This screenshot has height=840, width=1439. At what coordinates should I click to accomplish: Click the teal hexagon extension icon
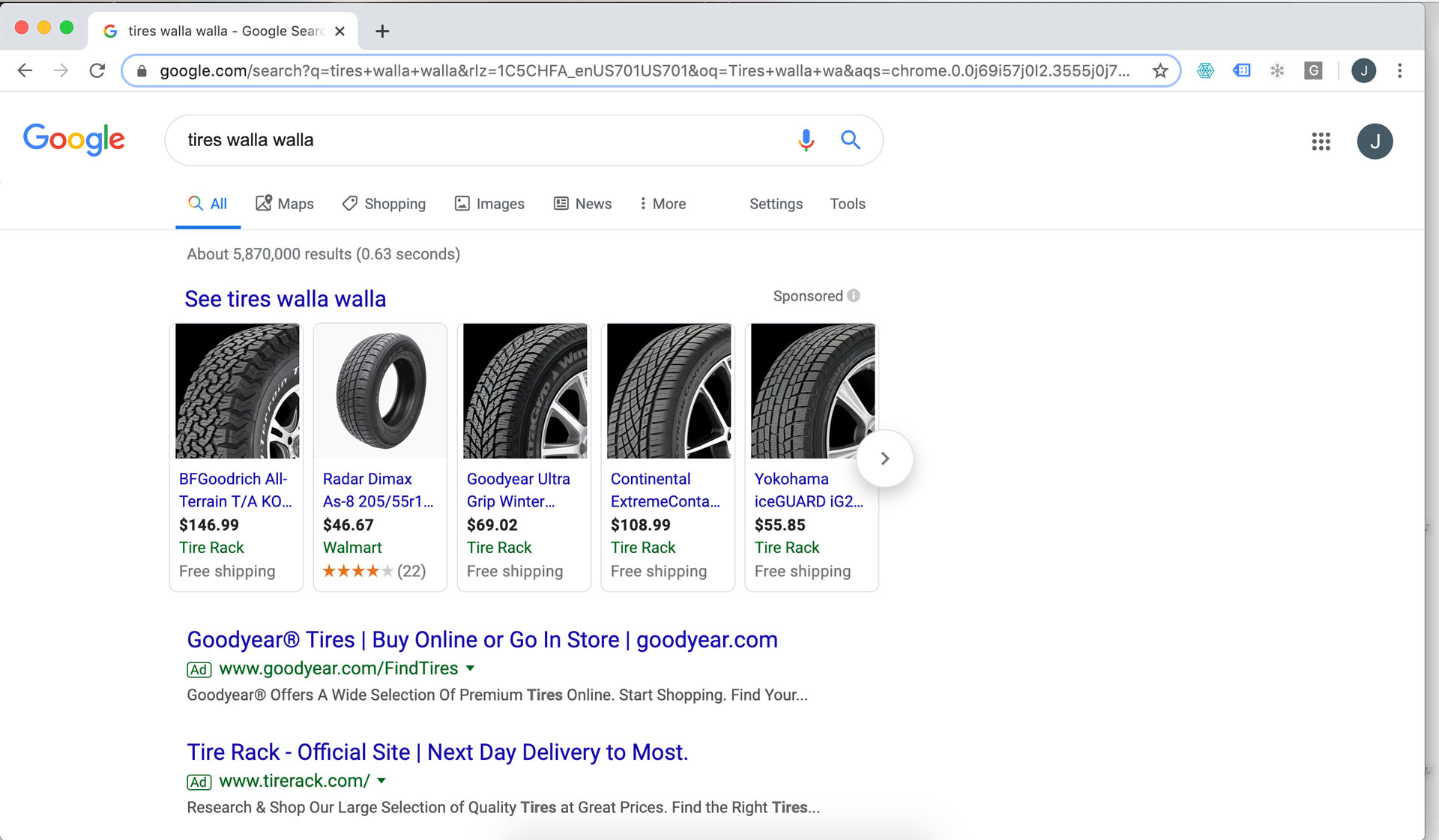click(x=1205, y=70)
